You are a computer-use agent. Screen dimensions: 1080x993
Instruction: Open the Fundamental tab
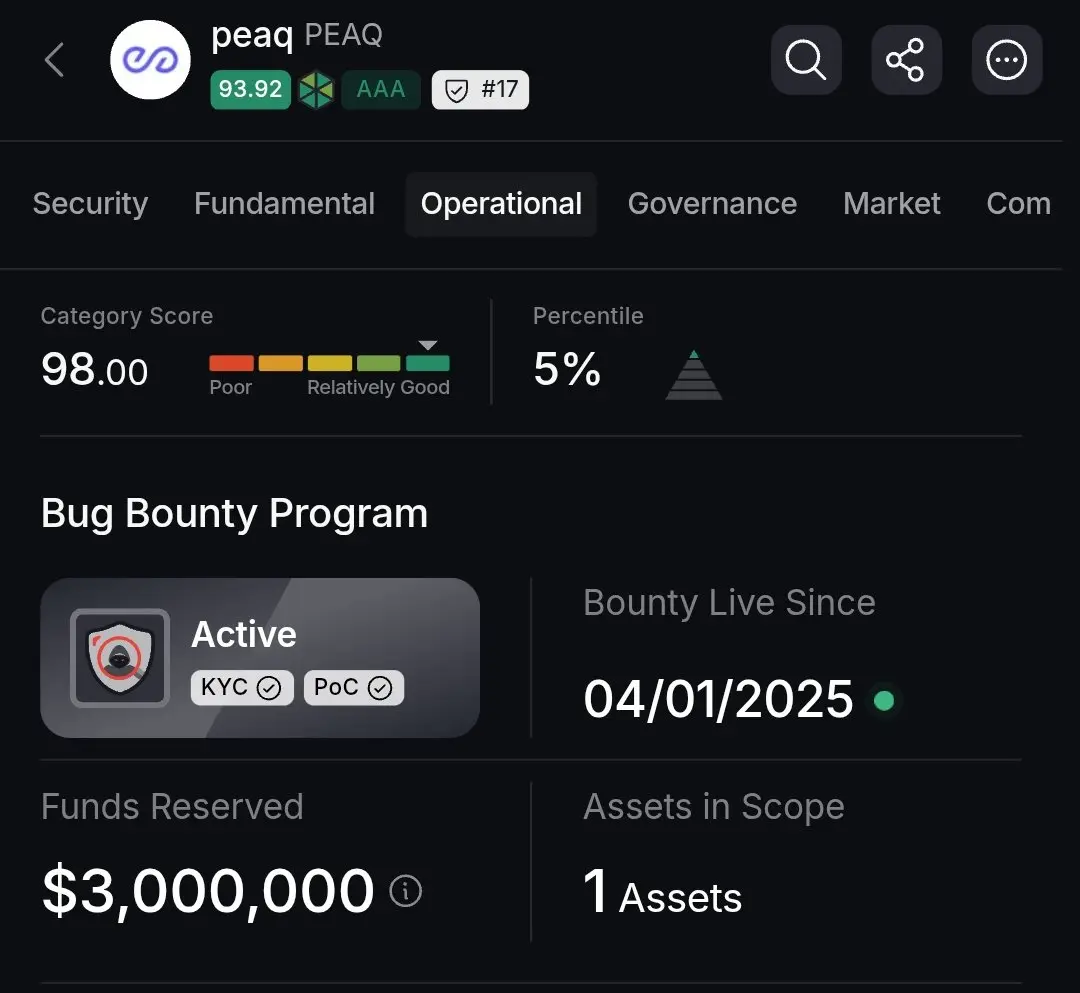[x=284, y=204]
